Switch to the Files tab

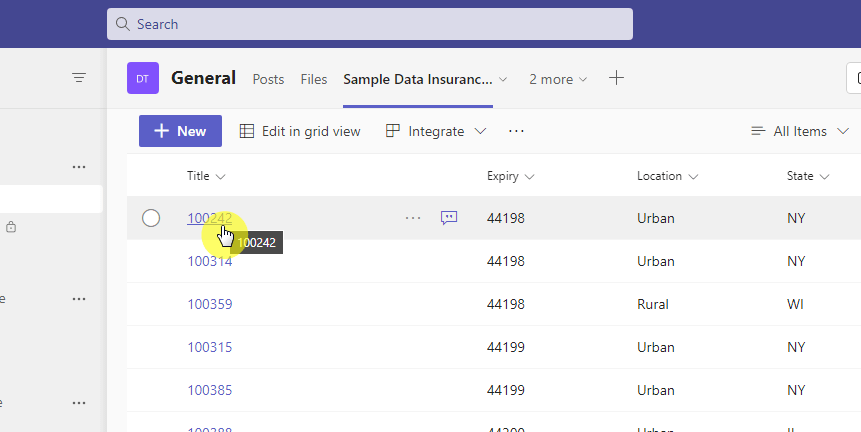(314, 79)
